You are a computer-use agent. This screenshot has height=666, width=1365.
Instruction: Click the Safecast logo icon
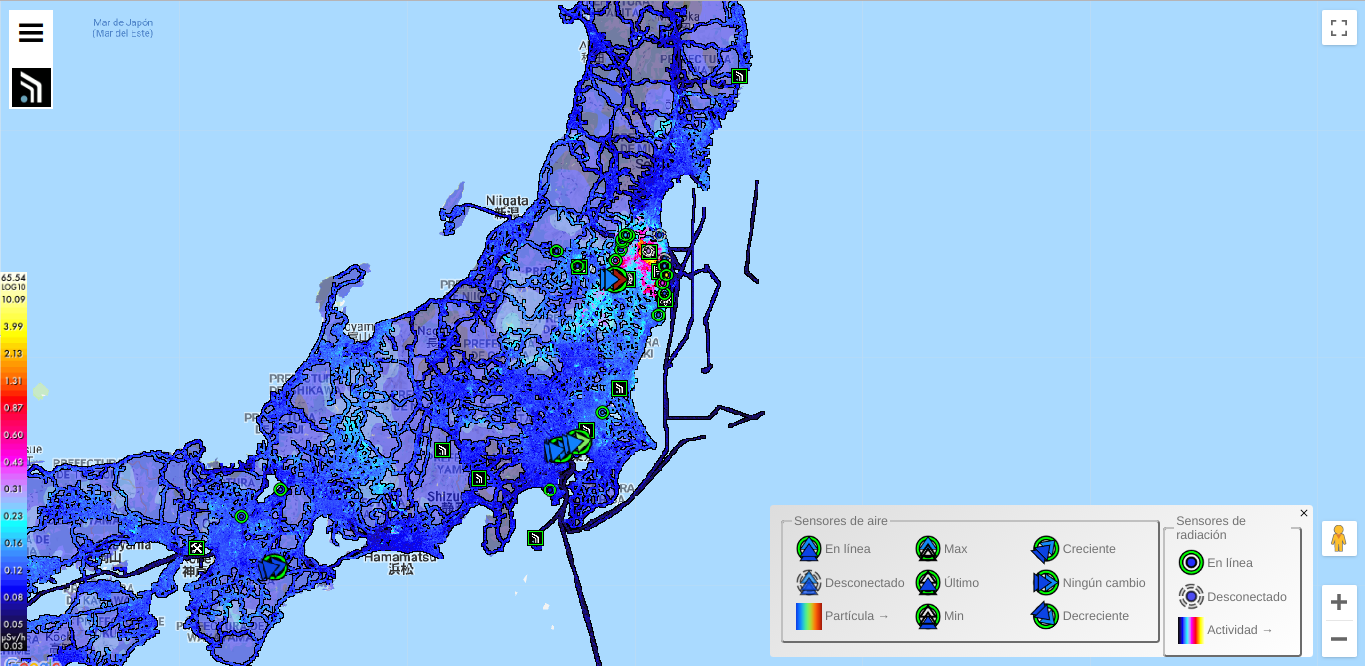tap(31, 88)
